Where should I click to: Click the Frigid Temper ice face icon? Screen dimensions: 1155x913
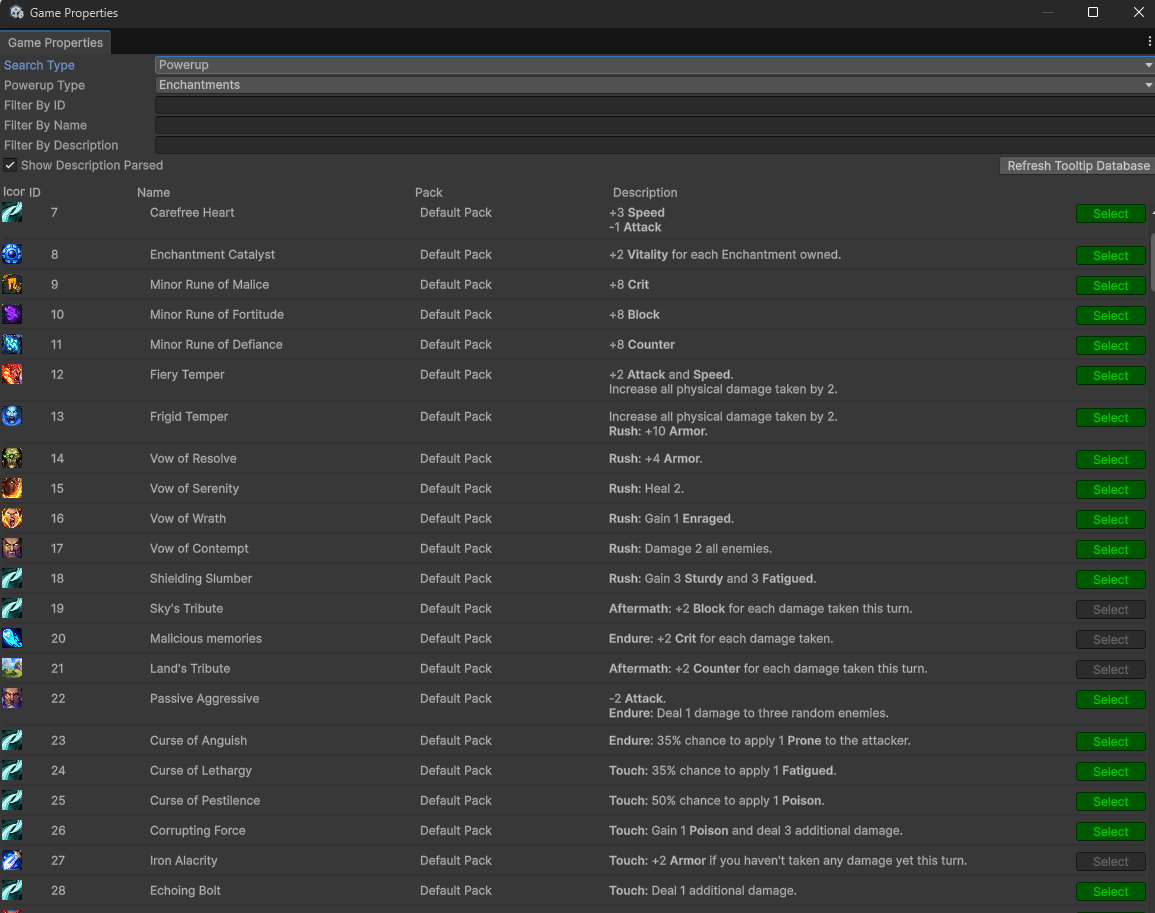[x=13, y=416]
